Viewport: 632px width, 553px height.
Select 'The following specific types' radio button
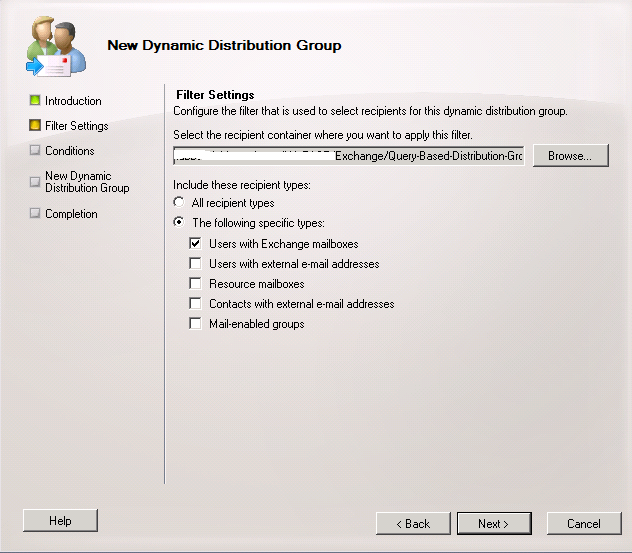179,223
